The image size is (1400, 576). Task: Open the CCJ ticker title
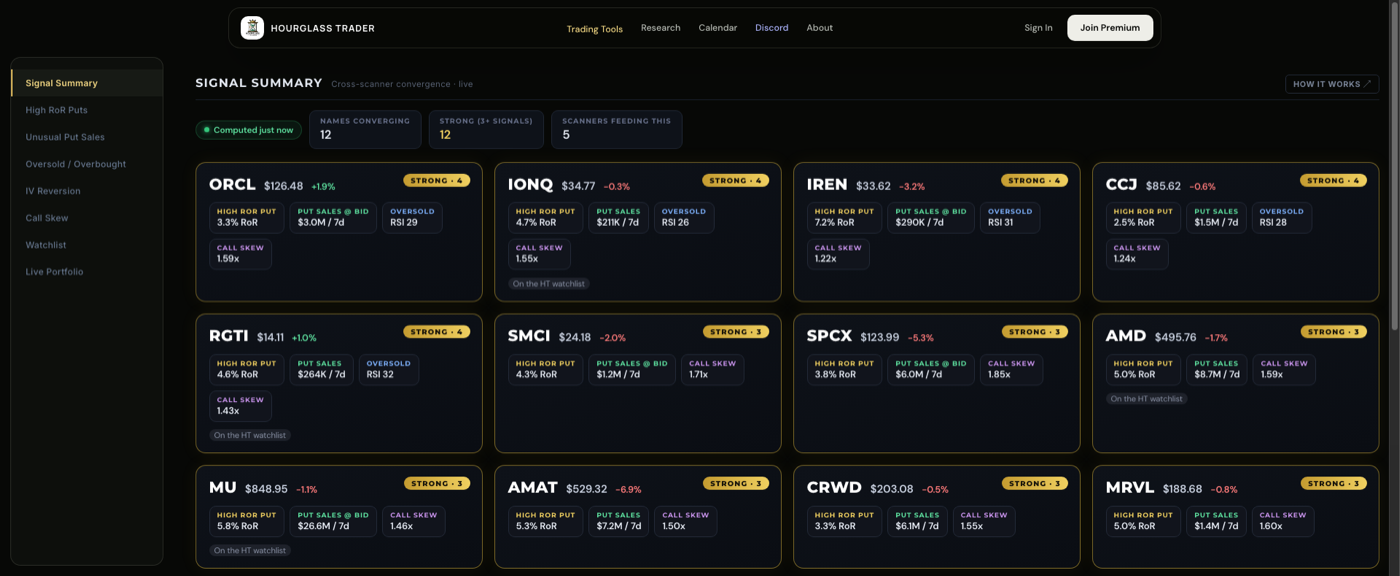[x=1121, y=185]
